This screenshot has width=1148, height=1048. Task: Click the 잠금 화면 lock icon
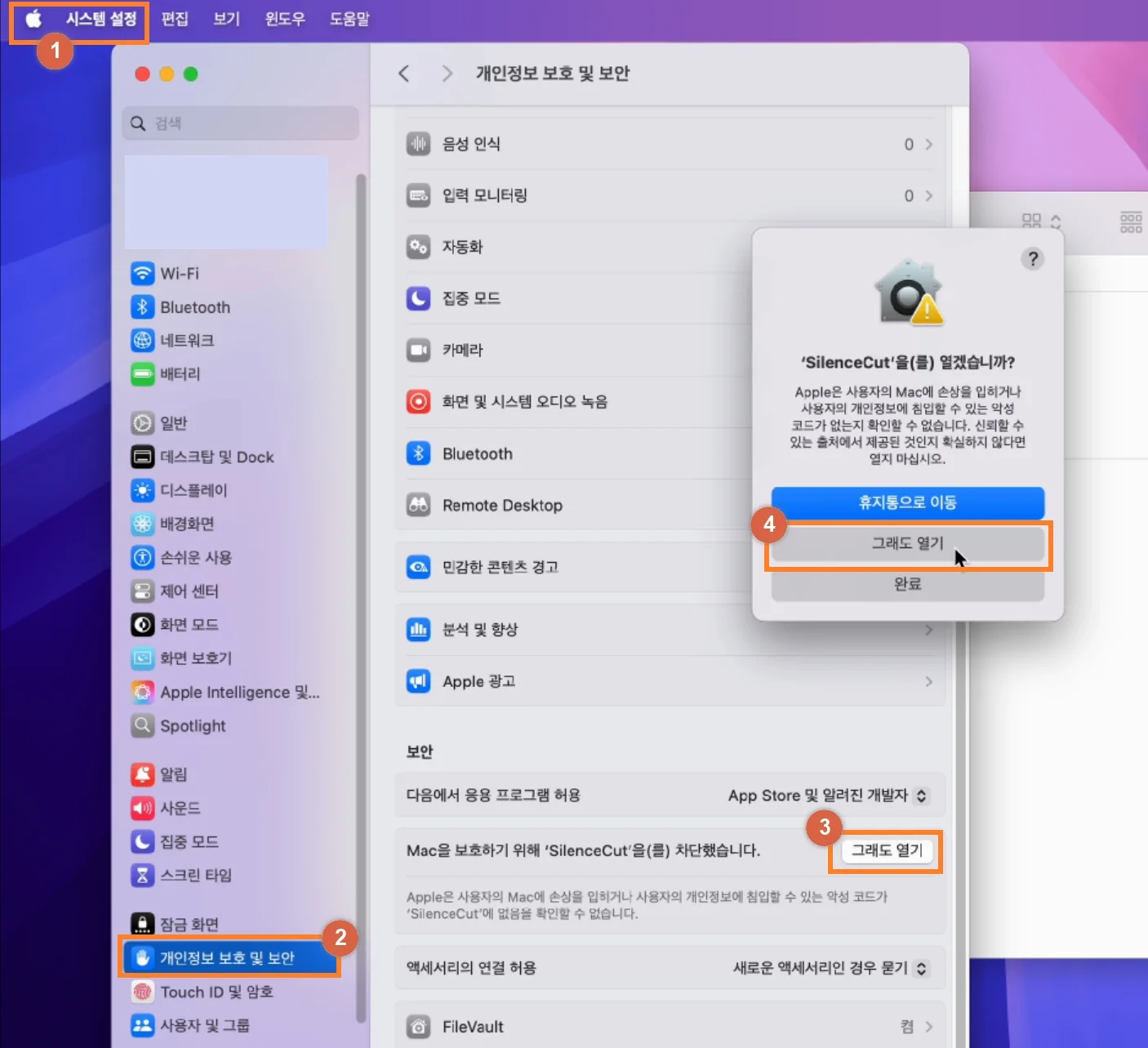[143, 924]
